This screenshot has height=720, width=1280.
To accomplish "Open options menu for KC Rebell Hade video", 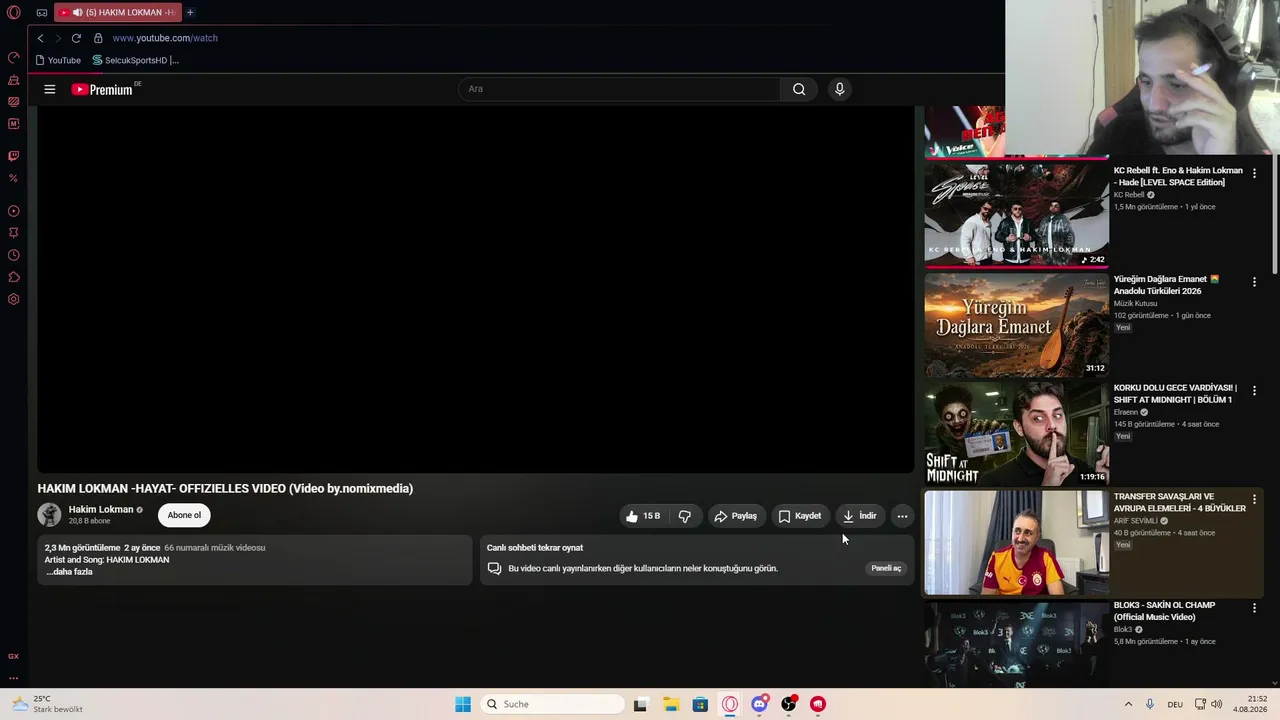I will click(1254, 174).
